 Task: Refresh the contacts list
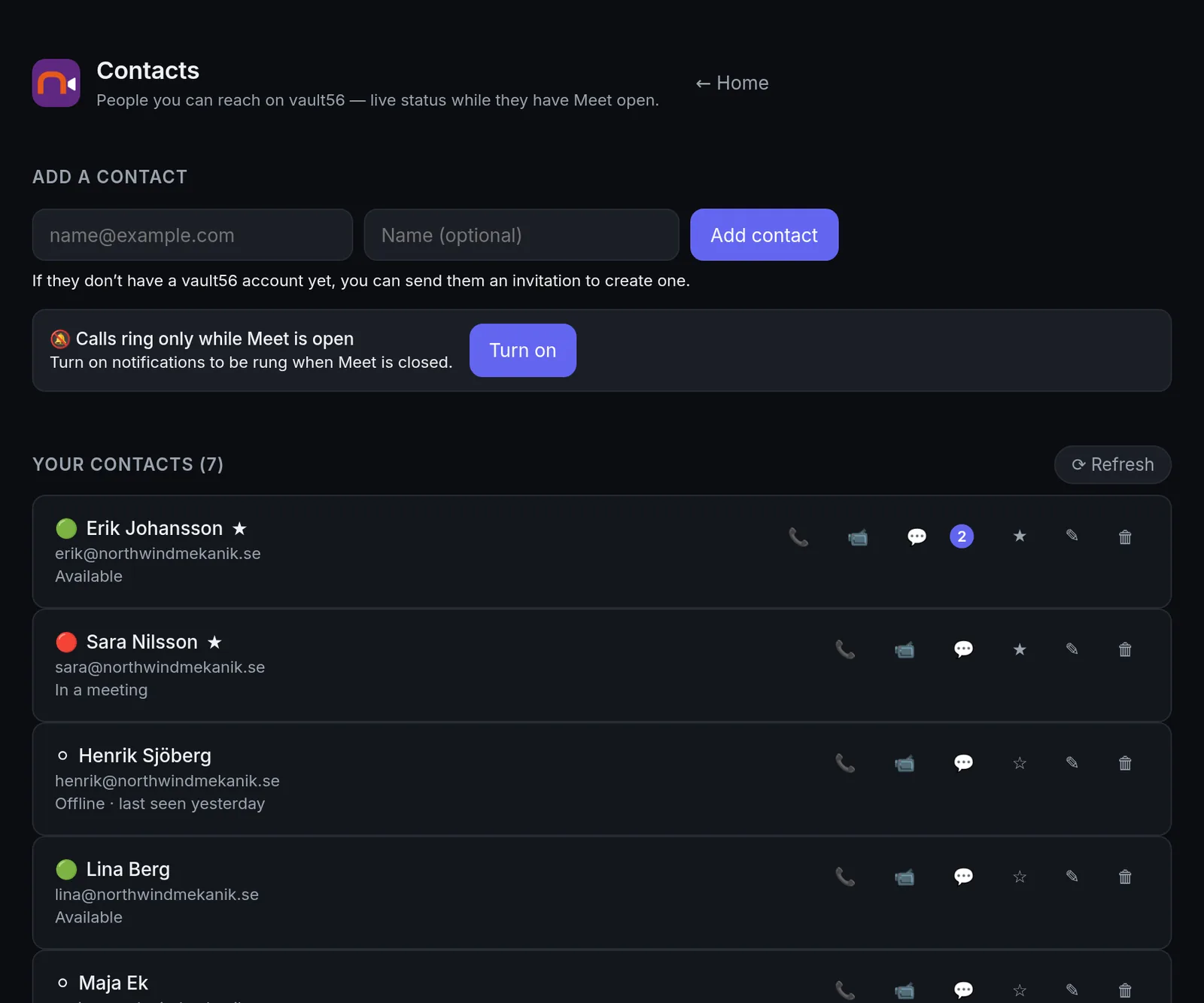[x=1112, y=465]
